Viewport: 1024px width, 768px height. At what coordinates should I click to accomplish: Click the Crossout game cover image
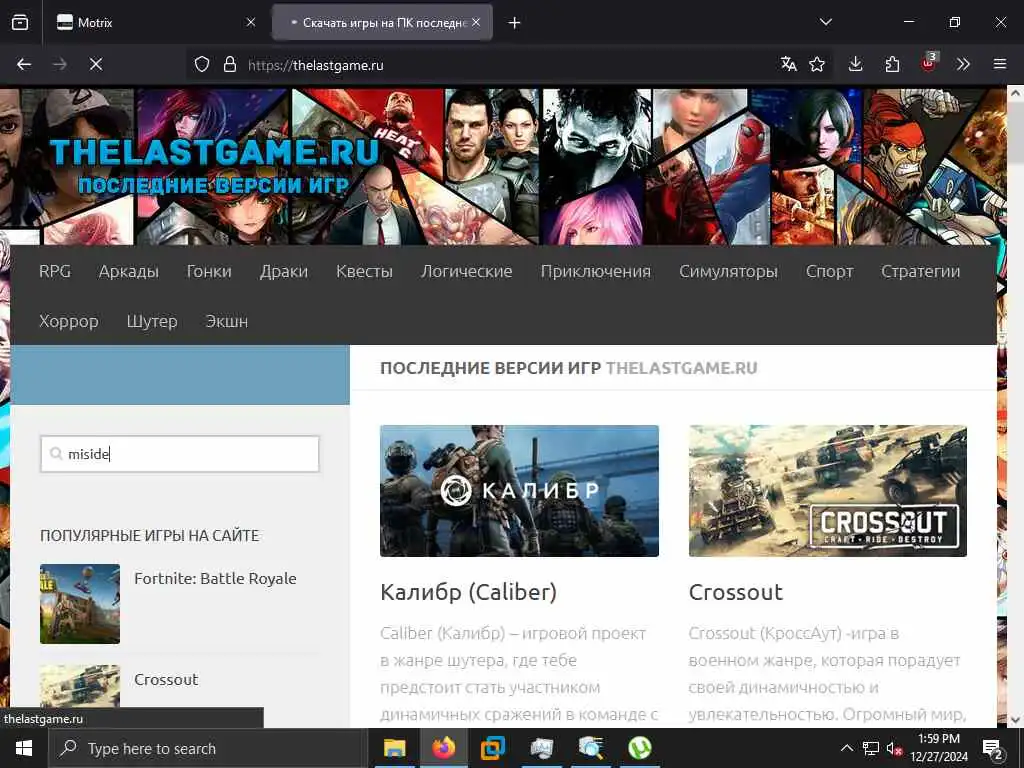(x=827, y=490)
